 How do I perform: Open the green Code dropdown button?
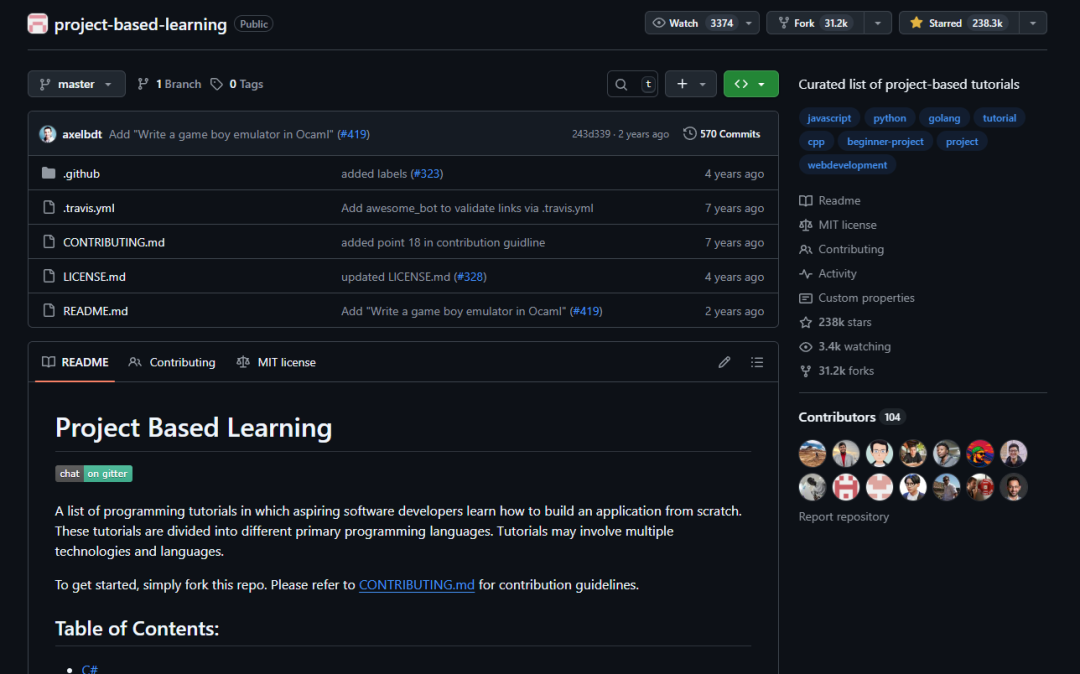[751, 84]
